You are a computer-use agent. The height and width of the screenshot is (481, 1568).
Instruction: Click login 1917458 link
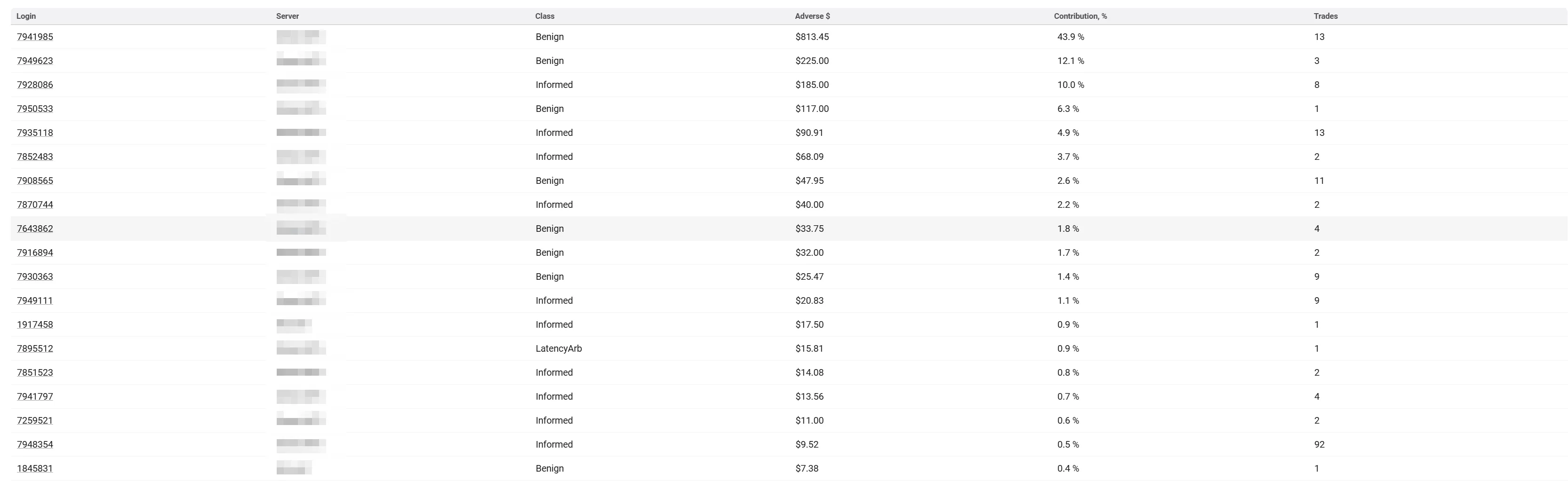point(35,325)
